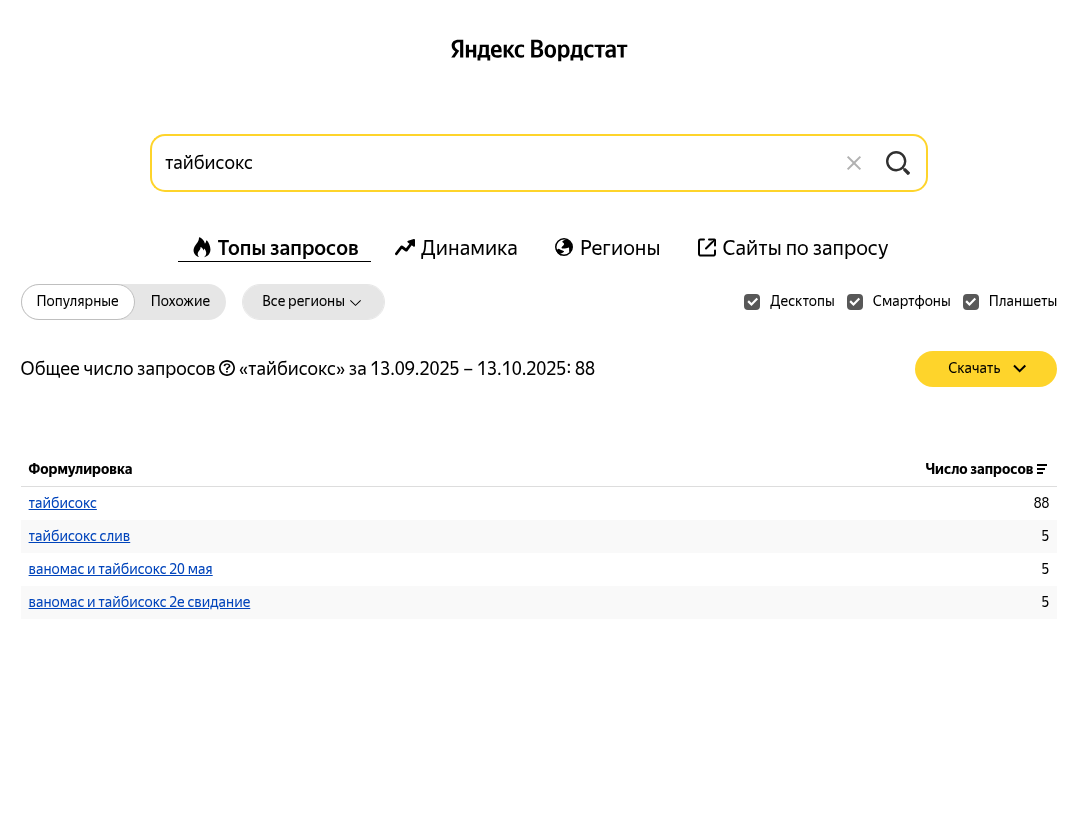Screen dimensions: 1080x840
Task: Click the Число запросов column header
Action: click(986, 469)
